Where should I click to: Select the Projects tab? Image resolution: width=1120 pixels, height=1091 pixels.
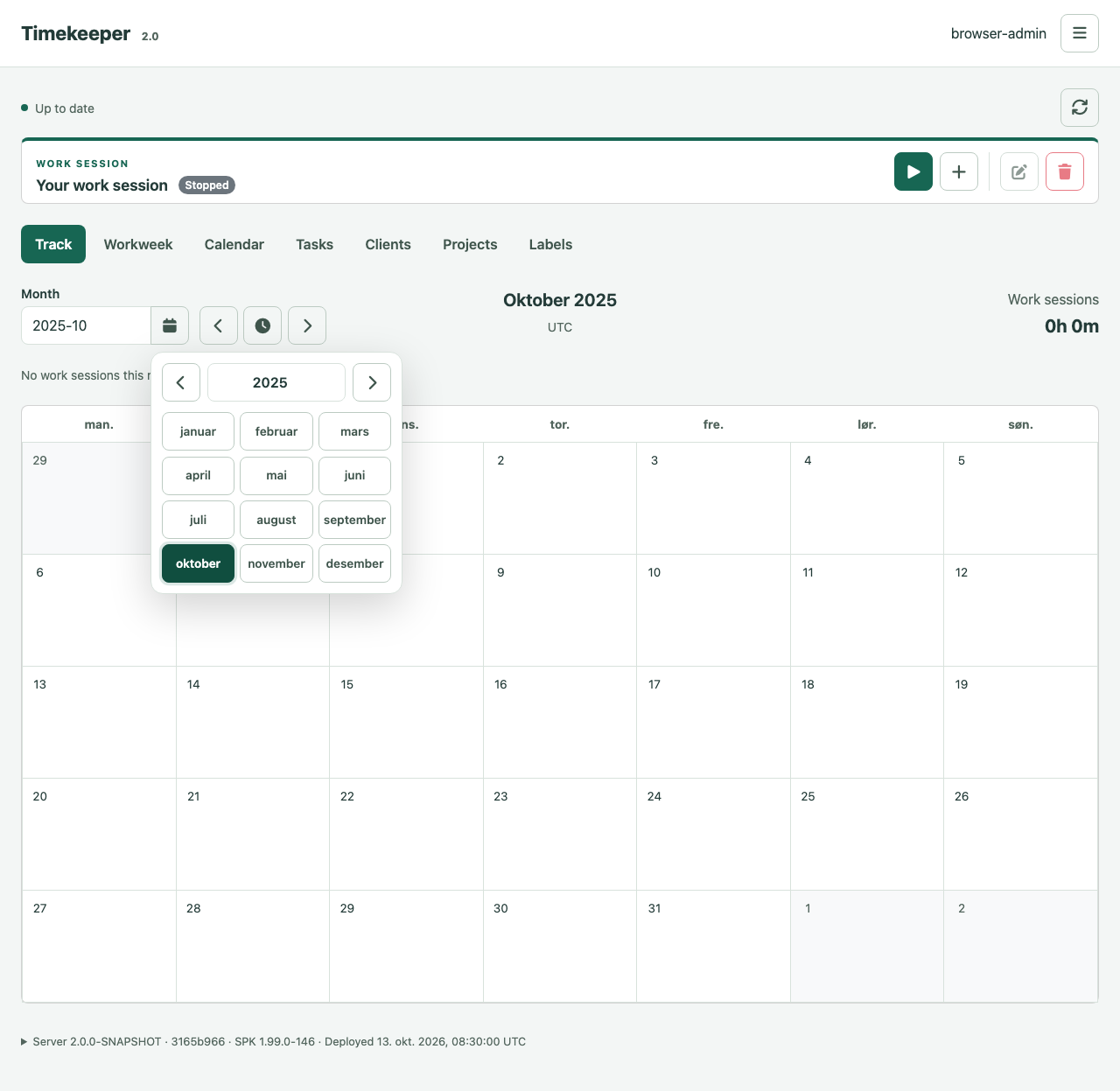(470, 244)
